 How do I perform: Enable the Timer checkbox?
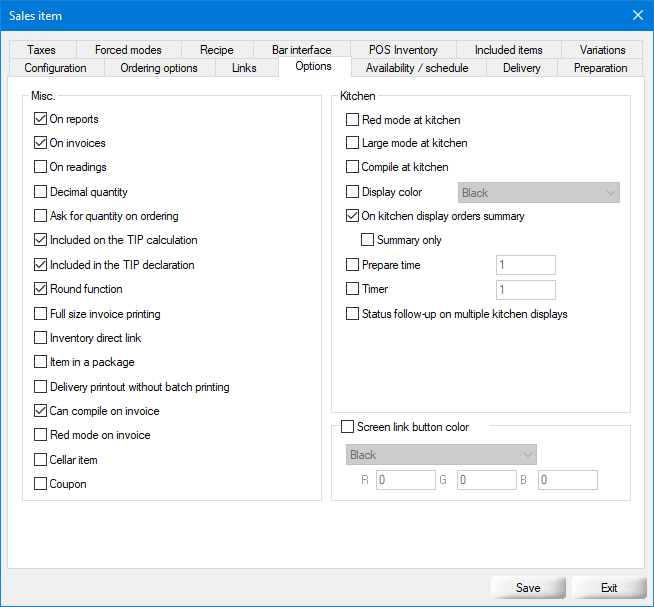point(353,289)
